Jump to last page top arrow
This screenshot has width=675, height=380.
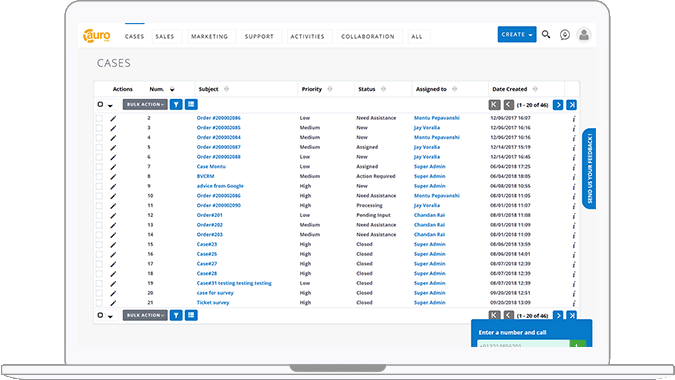pos(572,105)
